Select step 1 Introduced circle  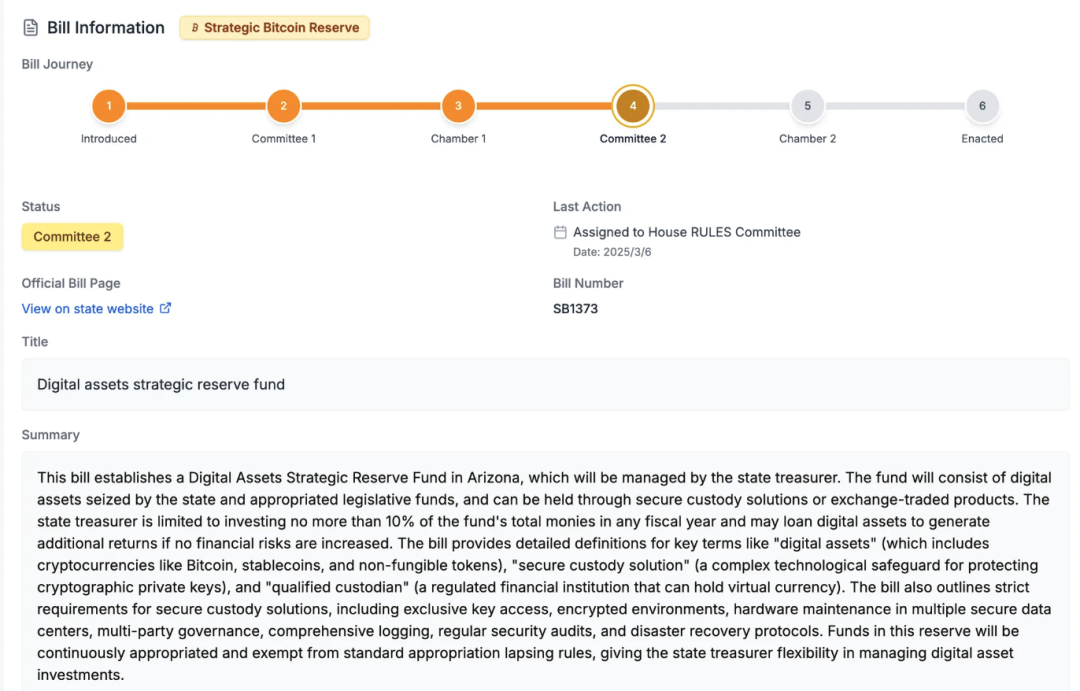108,106
